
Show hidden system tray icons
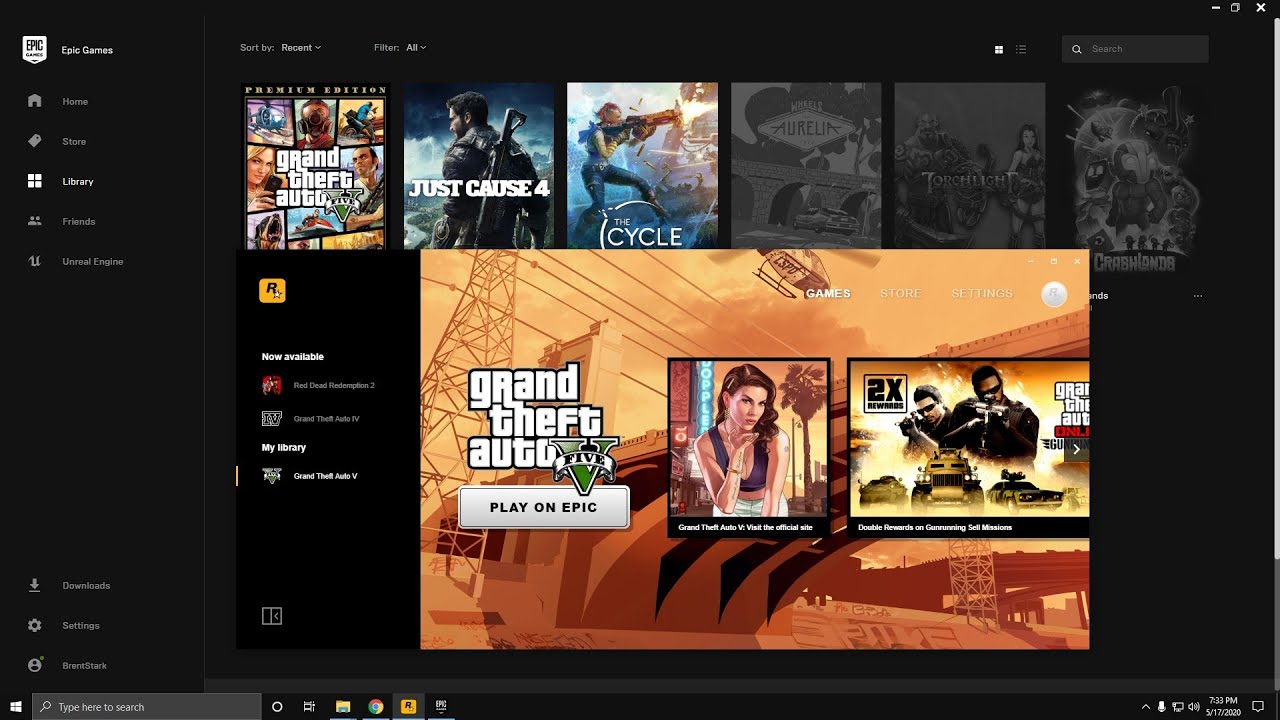[1145, 707]
